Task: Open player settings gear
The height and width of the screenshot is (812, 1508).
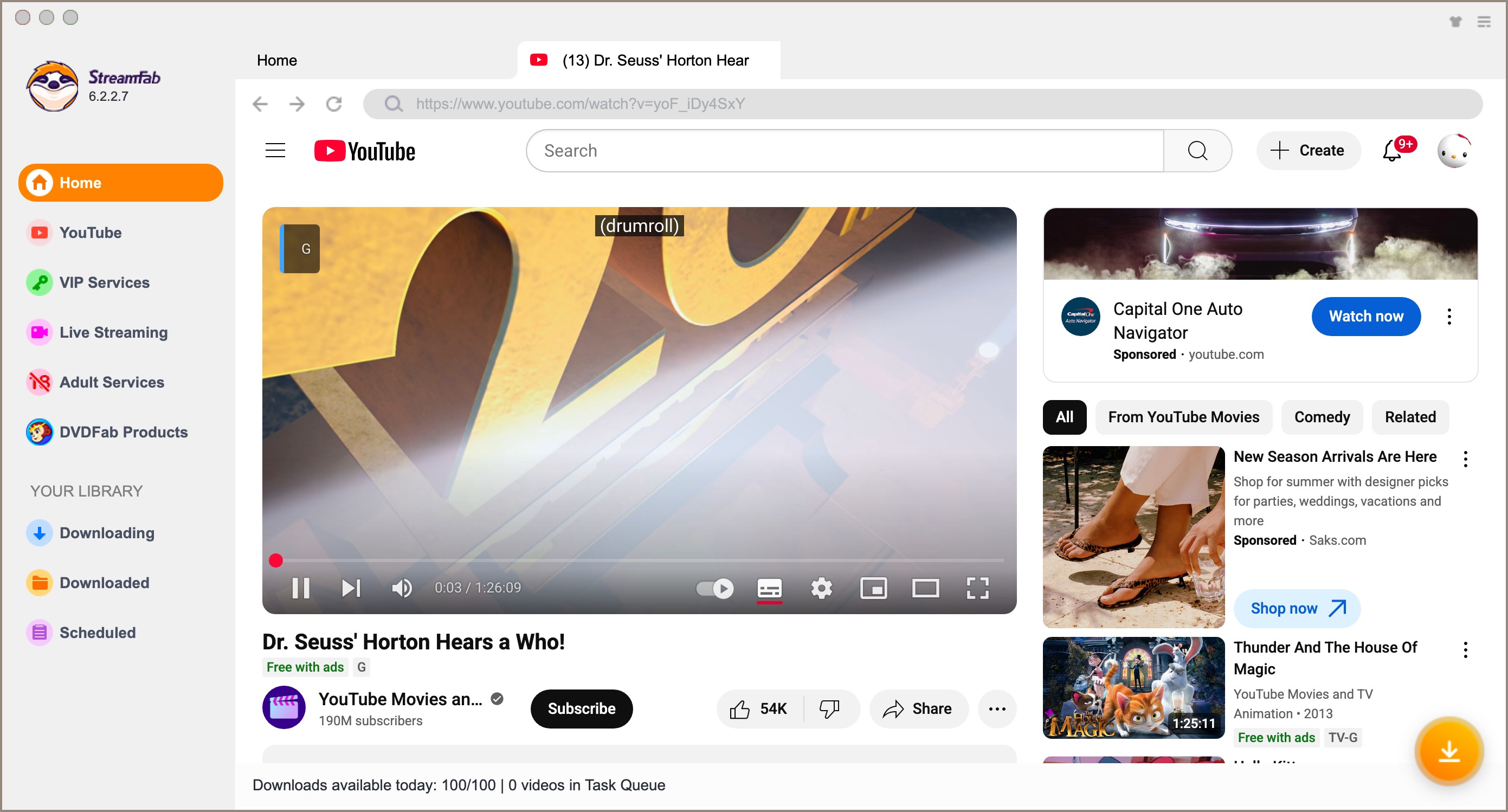Action: pos(821,588)
